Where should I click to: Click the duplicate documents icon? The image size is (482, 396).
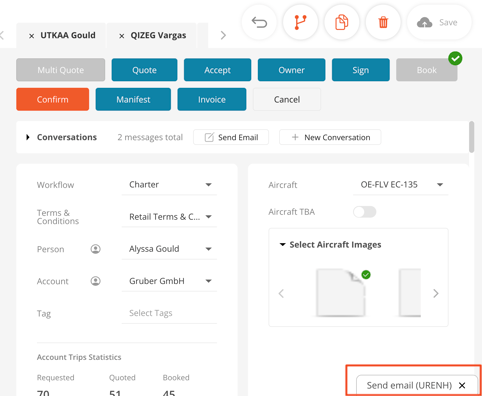point(341,23)
